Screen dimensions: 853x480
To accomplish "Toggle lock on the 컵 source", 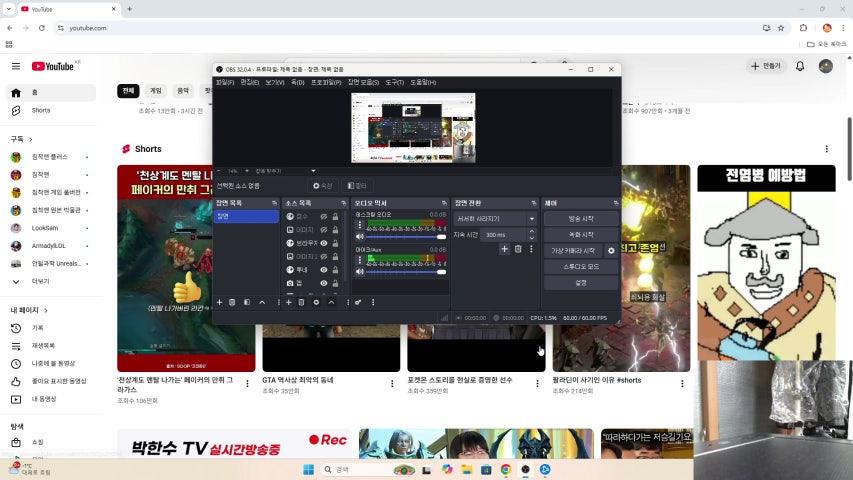I will pos(335,283).
